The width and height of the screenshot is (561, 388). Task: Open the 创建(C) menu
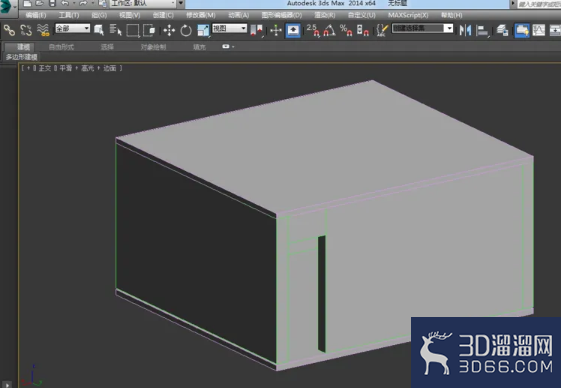coord(163,15)
